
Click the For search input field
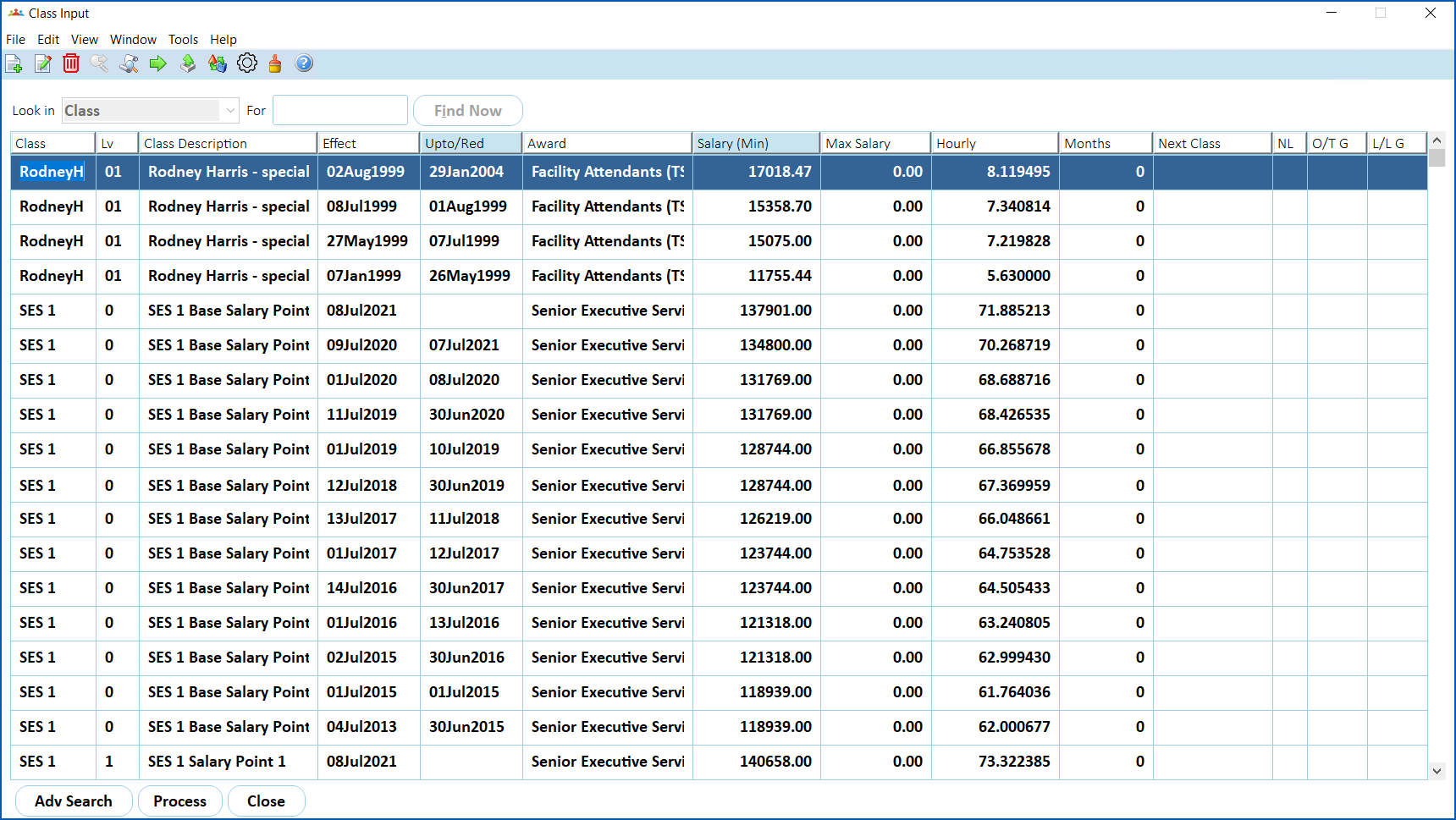(340, 111)
